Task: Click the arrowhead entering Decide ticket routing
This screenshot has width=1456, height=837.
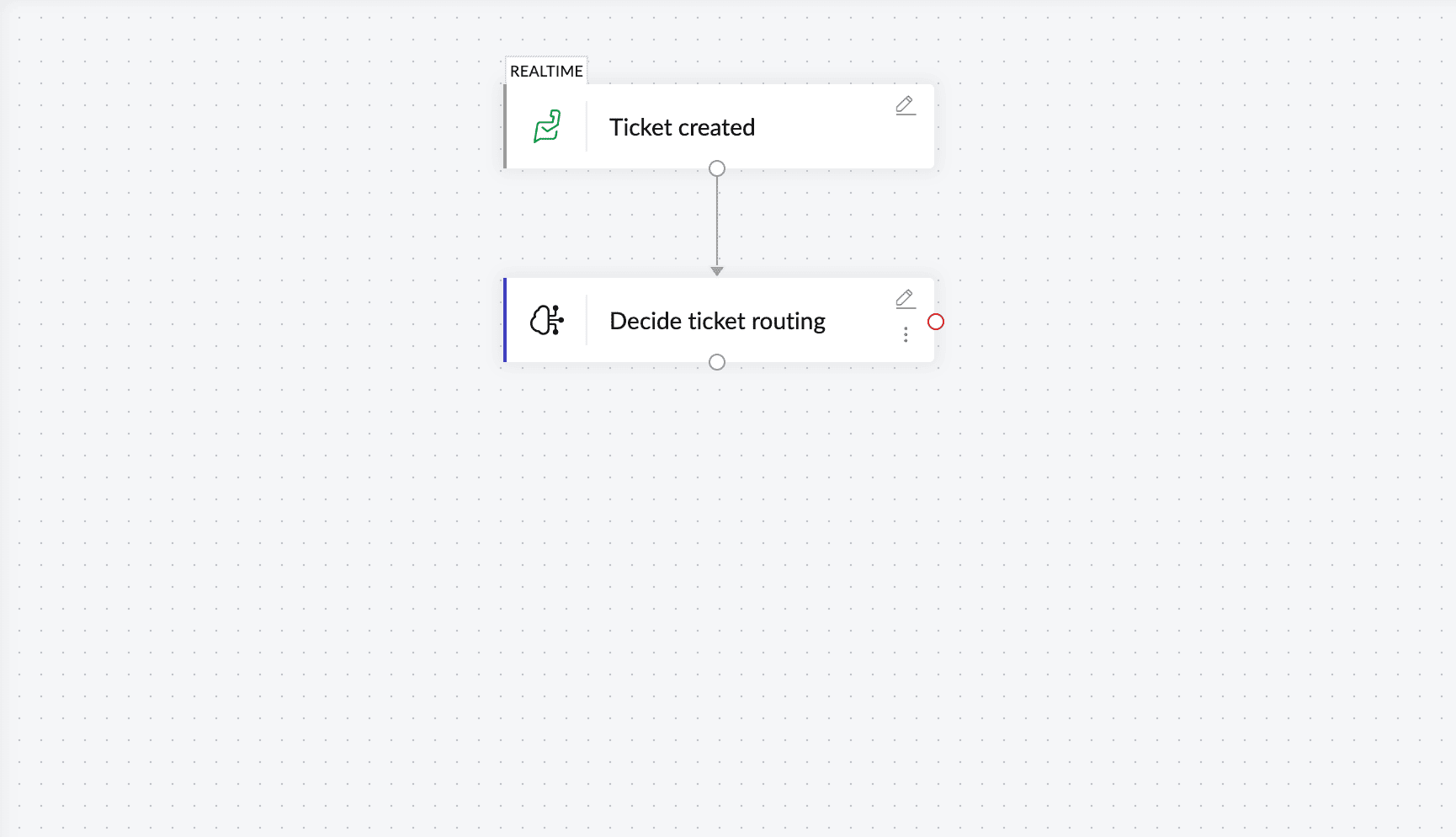Action: 717,271
